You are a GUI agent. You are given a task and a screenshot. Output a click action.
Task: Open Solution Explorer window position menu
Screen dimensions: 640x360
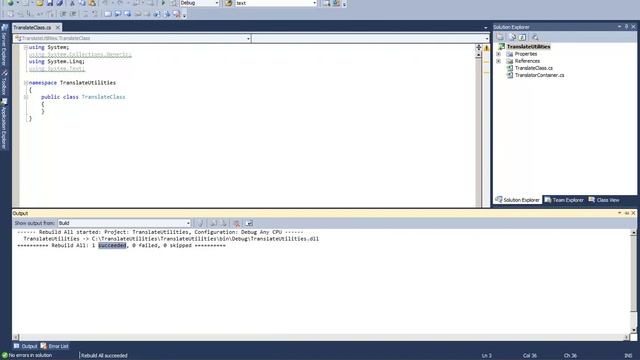pos(620,27)
